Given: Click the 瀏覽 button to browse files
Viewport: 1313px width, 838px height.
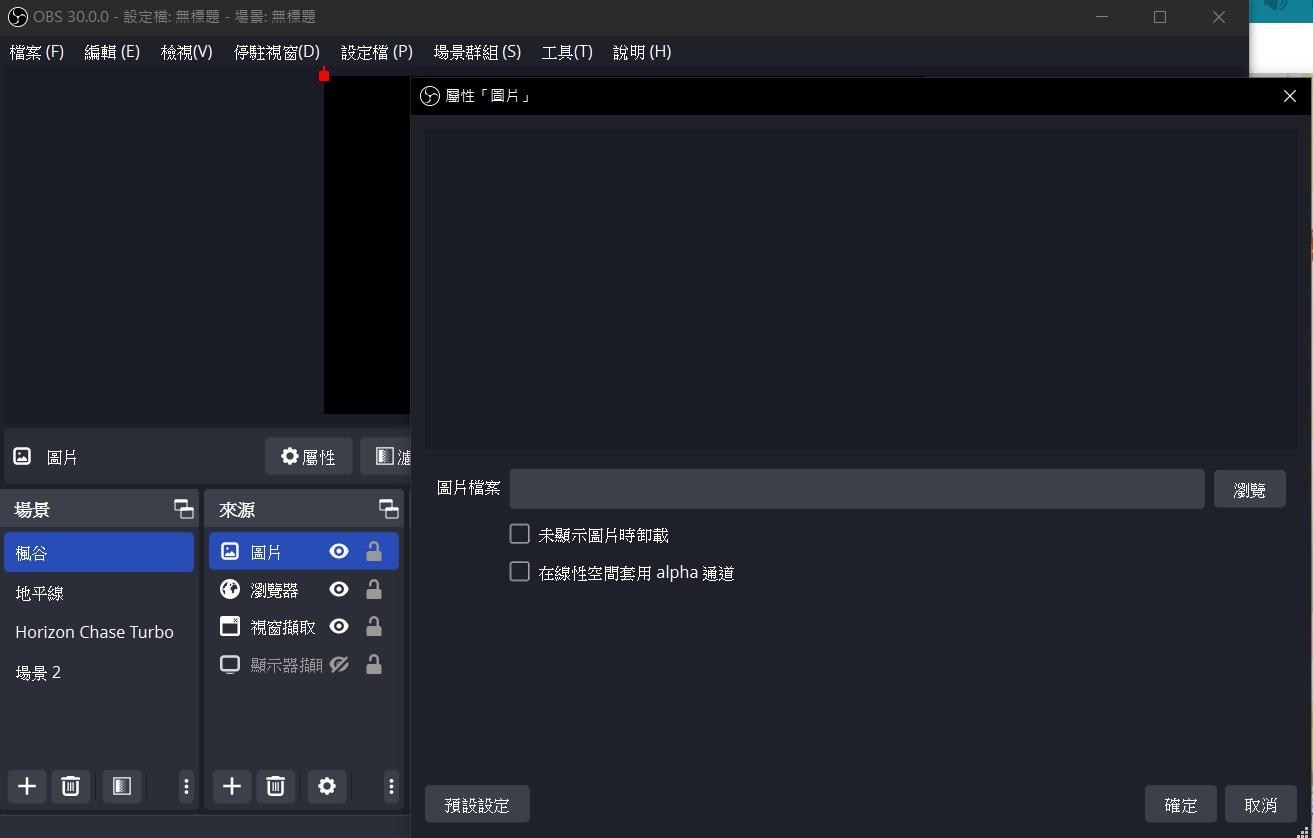Looking at the screenshot, I should 1249,488.
